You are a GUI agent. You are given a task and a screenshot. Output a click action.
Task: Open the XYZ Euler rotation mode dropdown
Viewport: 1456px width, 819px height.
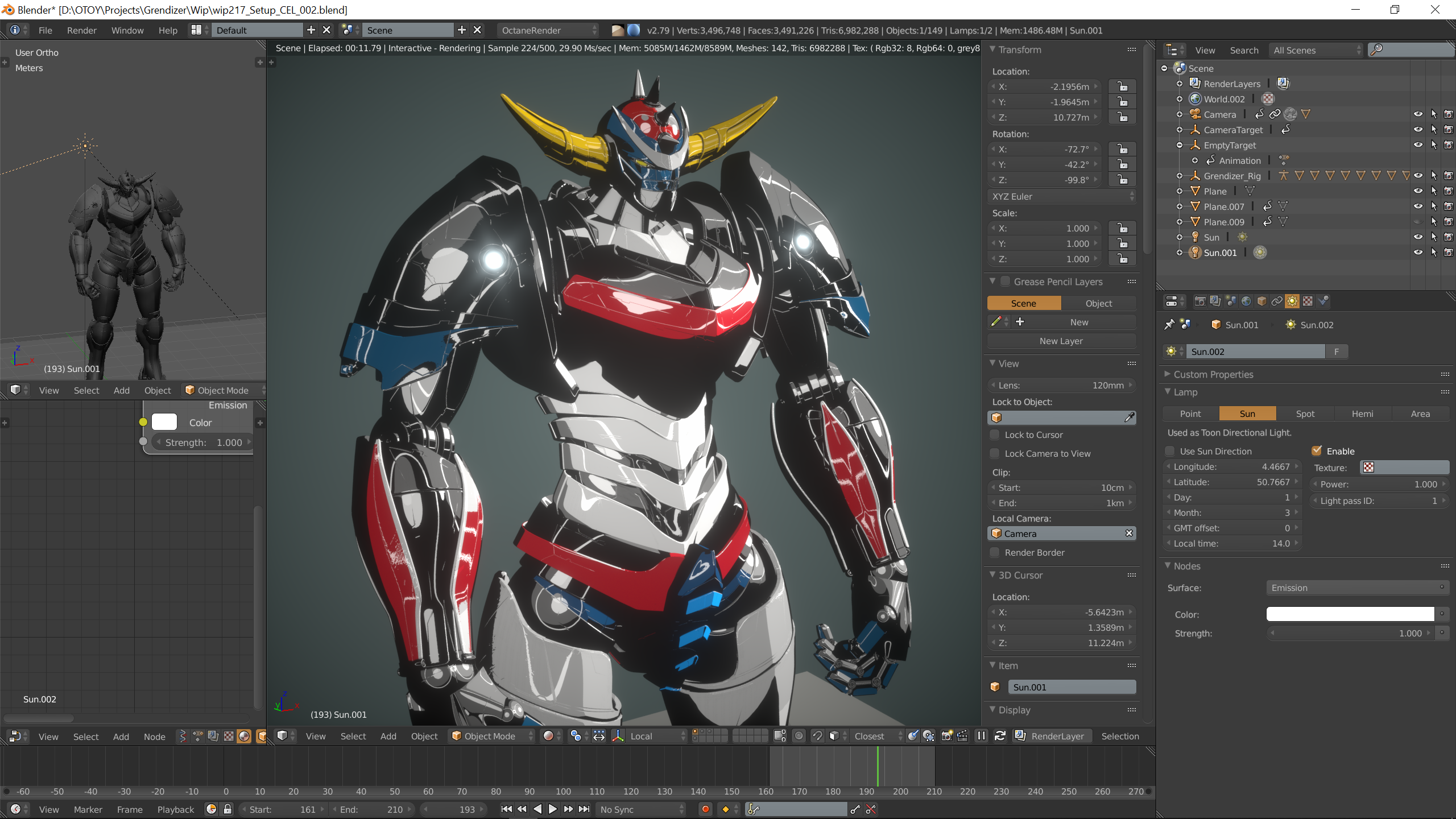1061,196
